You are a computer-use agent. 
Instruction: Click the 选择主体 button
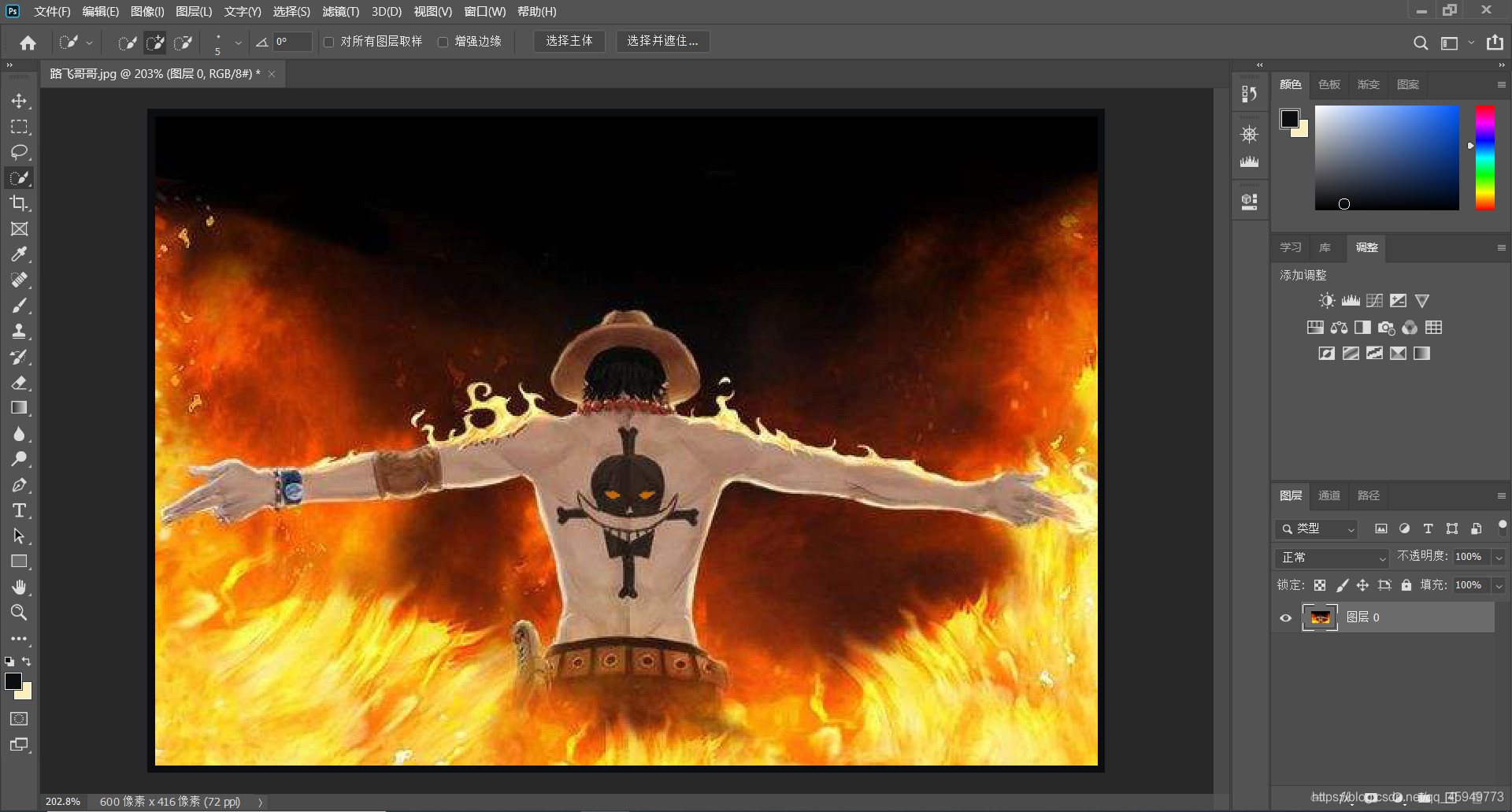(x=569, y=41)
